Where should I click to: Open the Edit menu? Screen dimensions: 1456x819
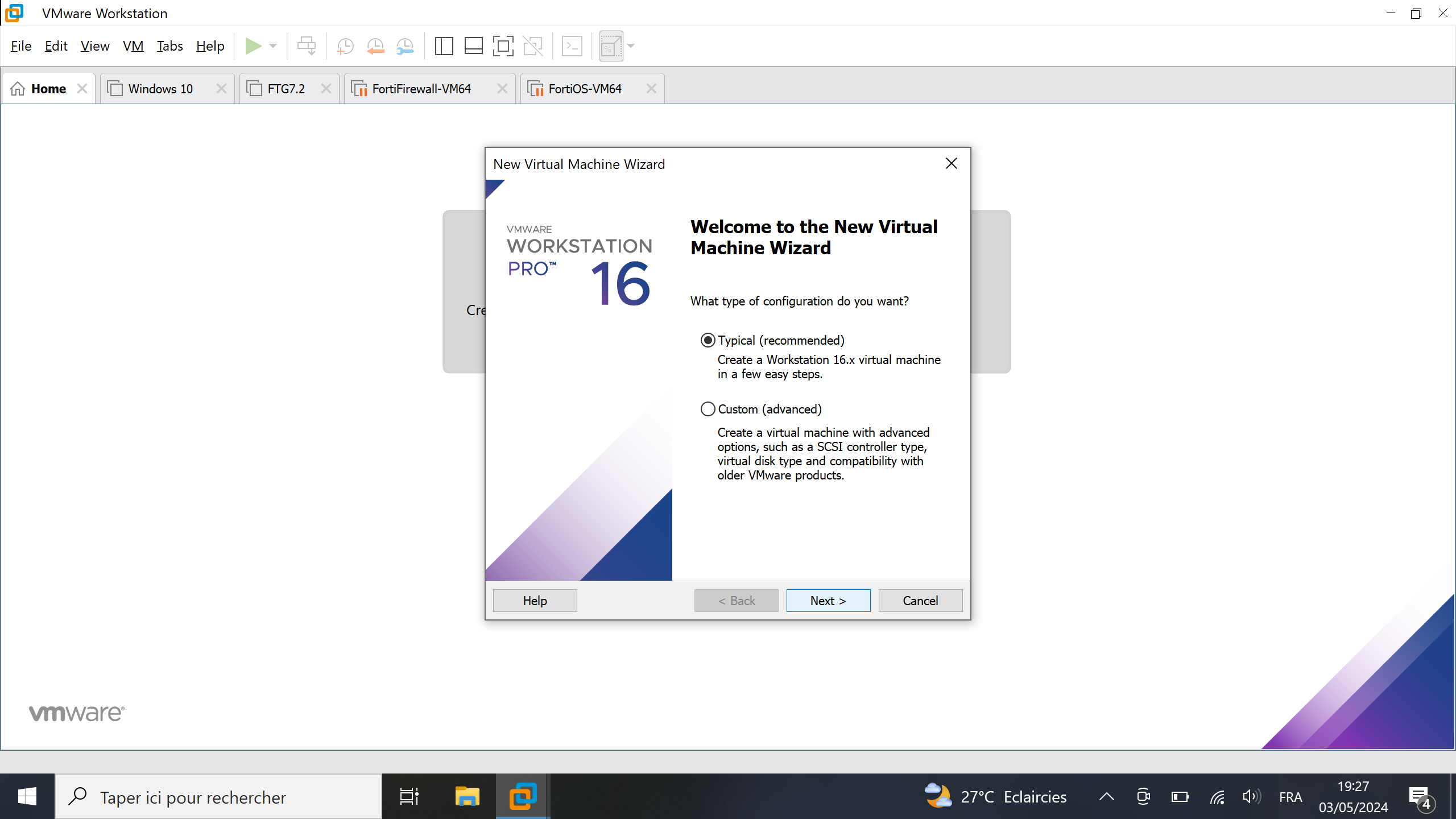[56, 46]
